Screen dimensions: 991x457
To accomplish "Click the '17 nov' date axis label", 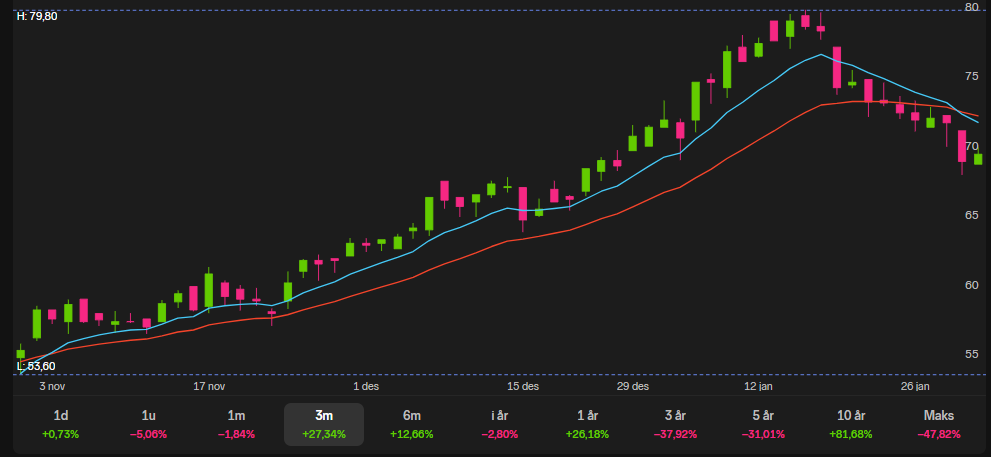I will 210,386.
